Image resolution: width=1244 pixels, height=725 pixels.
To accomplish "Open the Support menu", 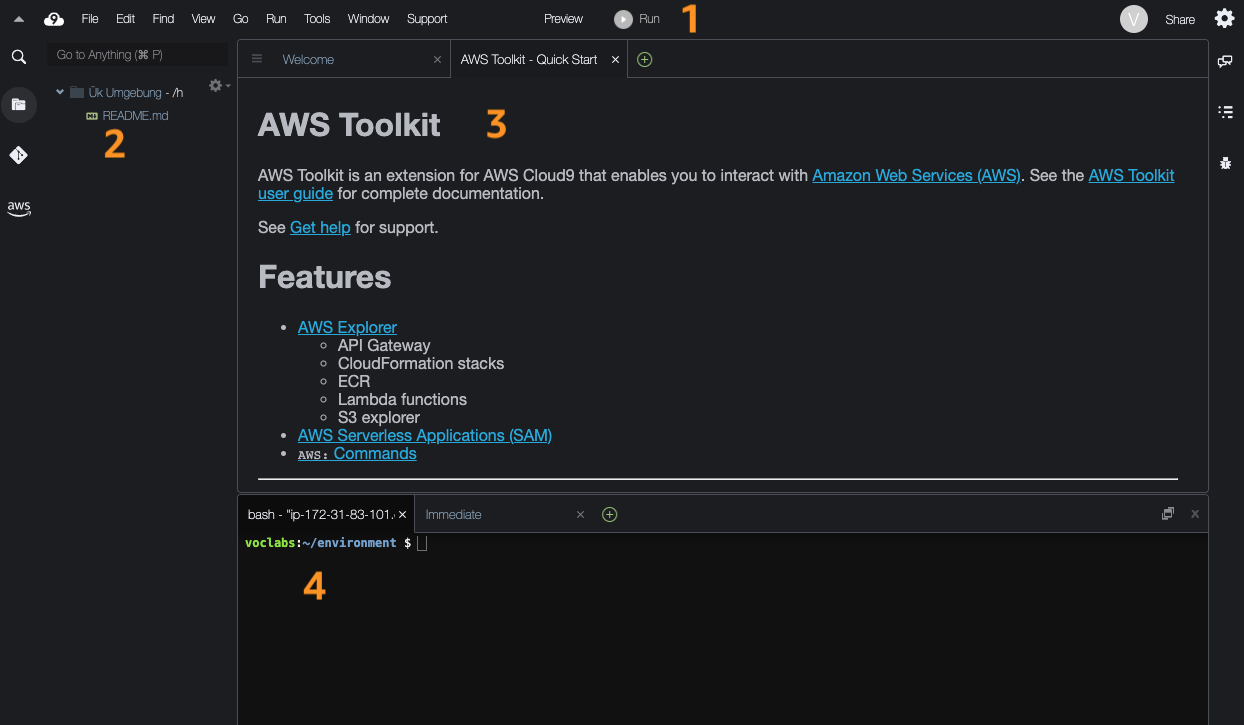I will point(427,18).
